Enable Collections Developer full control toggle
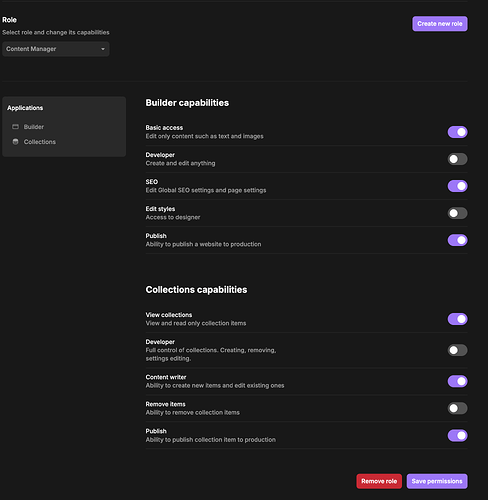Viewport: 488px width, 500px height. point(457,350)
